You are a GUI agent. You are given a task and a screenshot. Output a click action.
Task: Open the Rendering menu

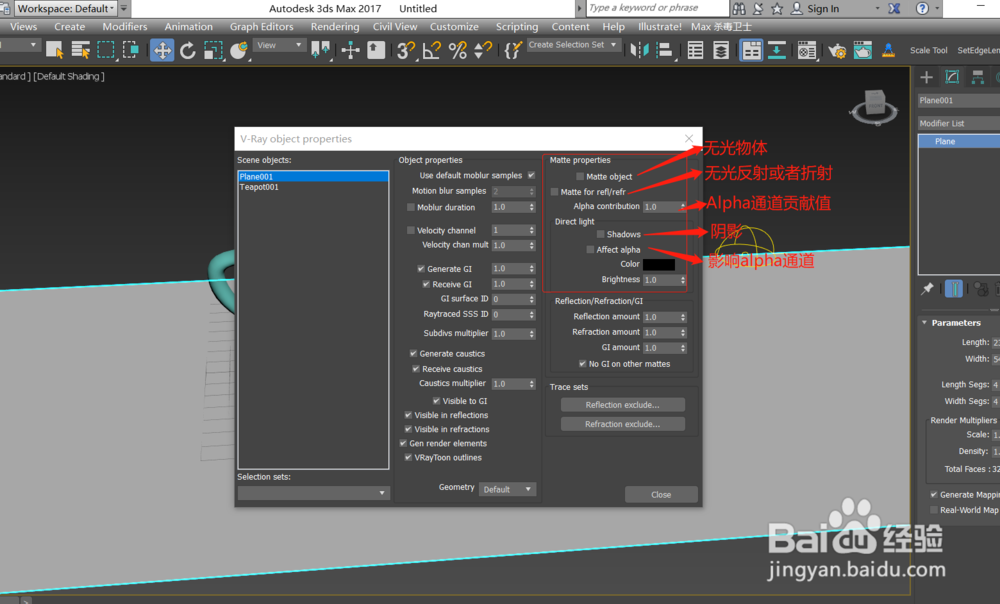coord(335,27)
